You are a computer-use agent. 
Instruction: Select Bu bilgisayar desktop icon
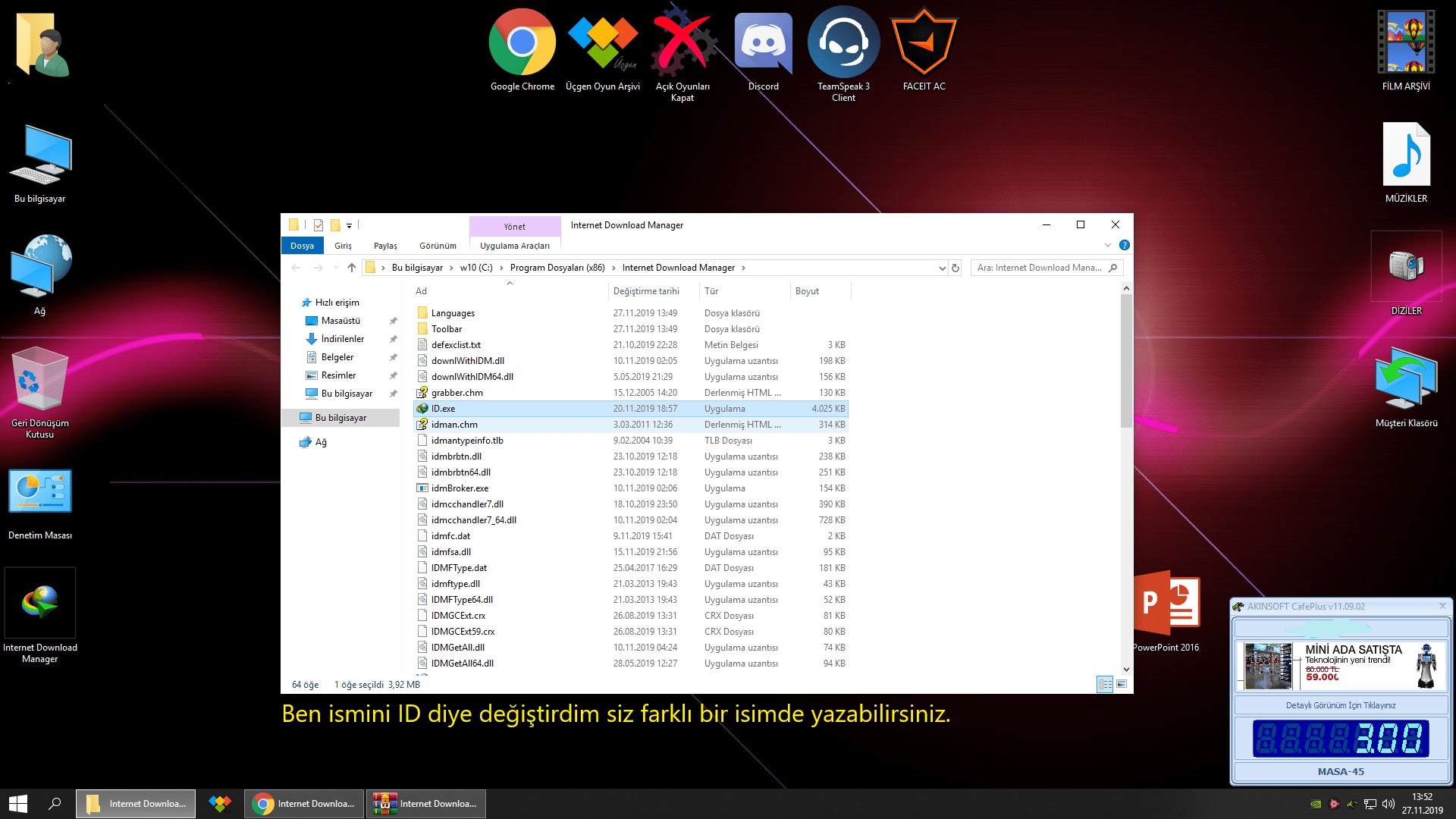pyautogui.click(x=40, y=162)
